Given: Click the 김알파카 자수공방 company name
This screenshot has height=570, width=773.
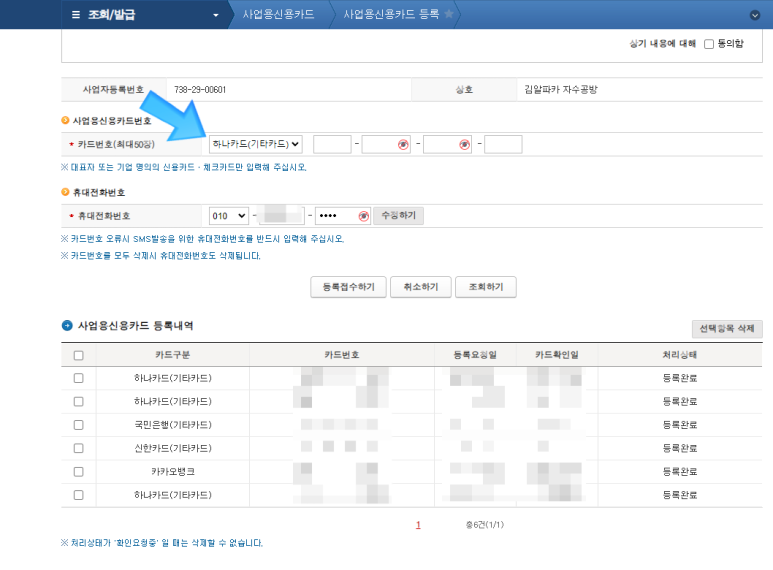Looking at the screenshot, I should click(x=561, y=90).
